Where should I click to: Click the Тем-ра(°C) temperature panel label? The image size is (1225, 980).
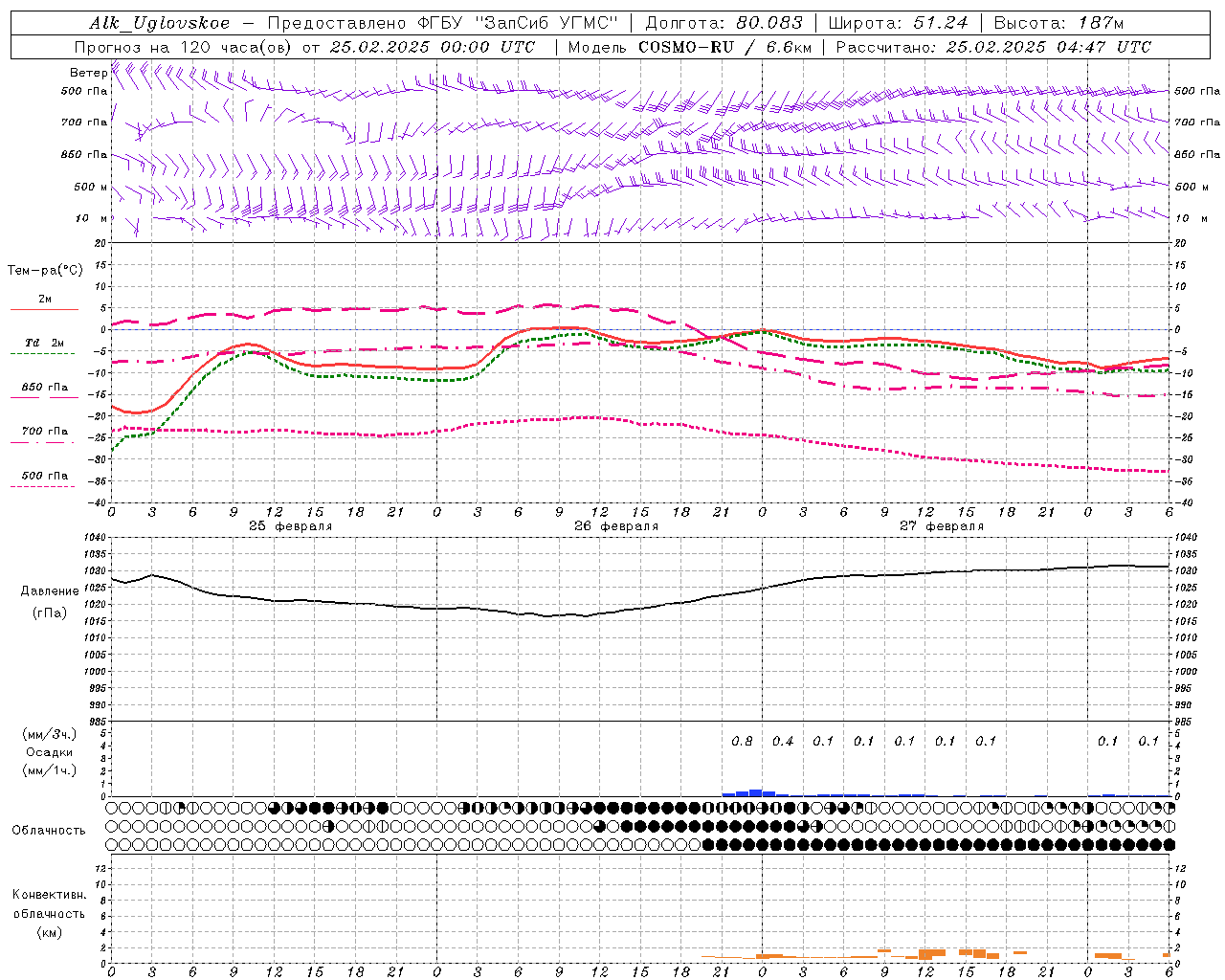coord(45,270)
